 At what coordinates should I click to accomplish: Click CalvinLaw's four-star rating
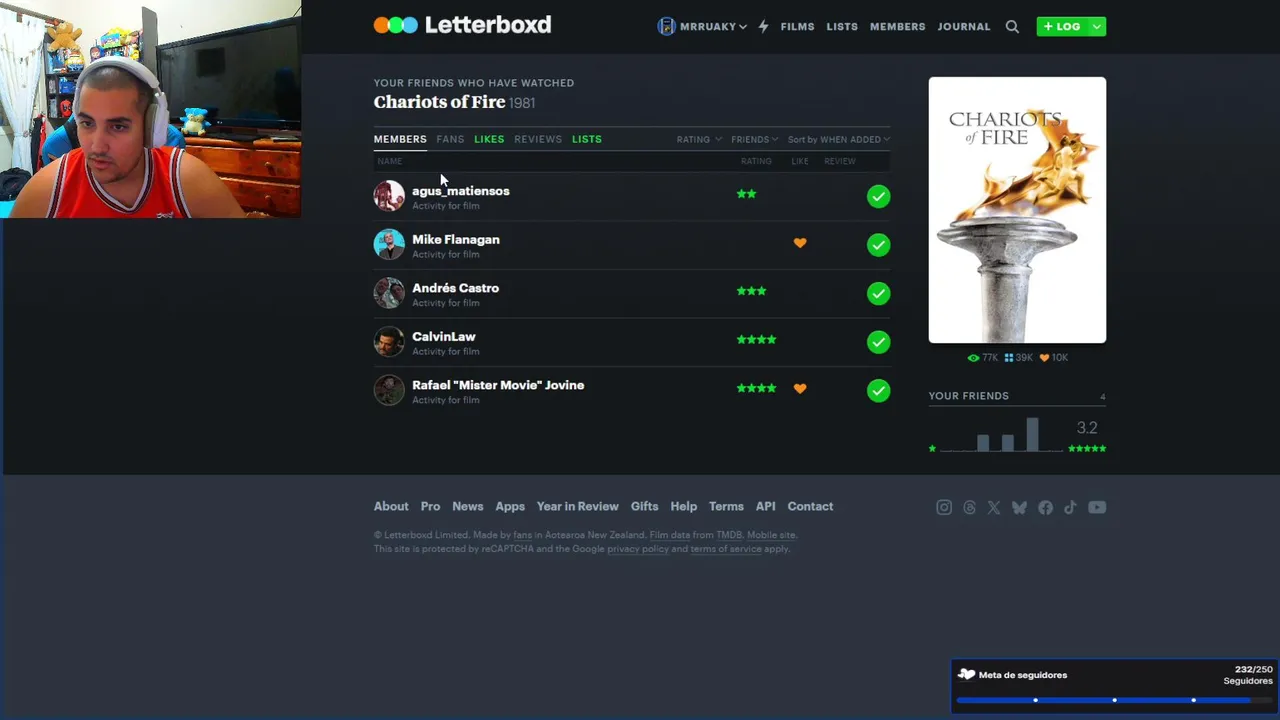pos(756,340)
